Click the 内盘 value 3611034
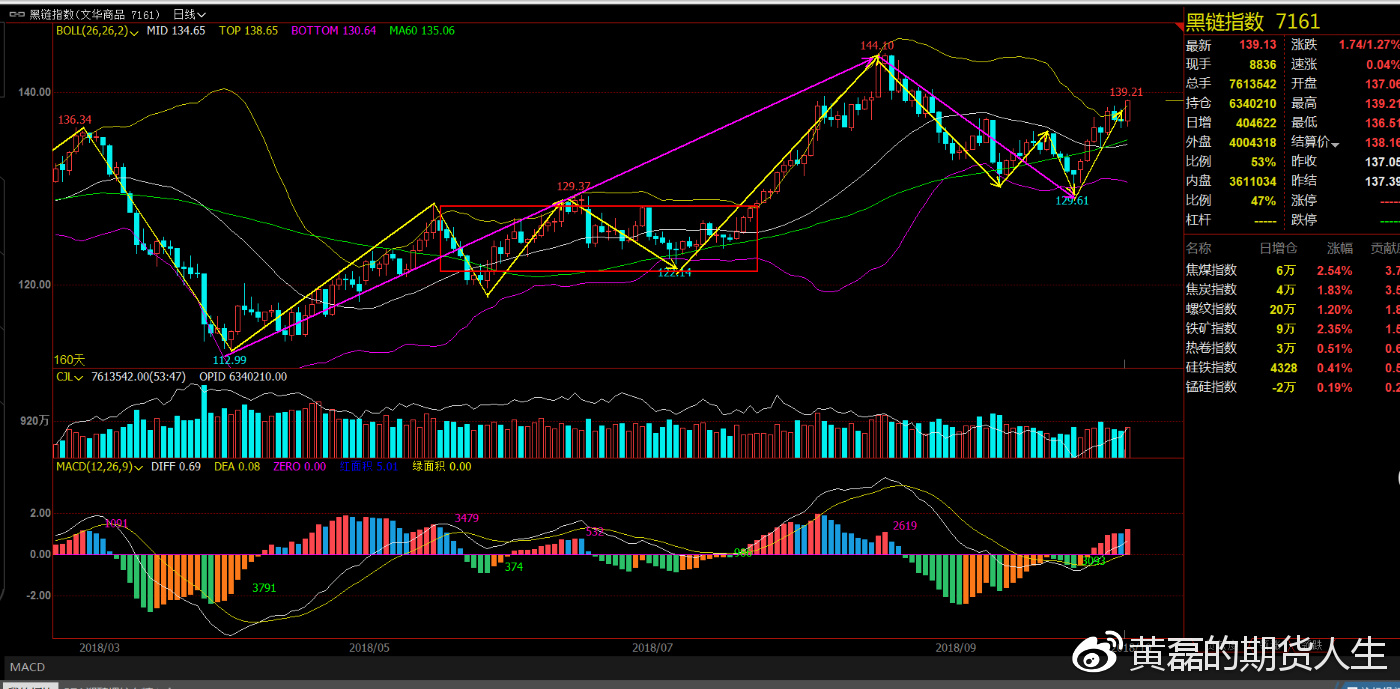 point(1252,181)
